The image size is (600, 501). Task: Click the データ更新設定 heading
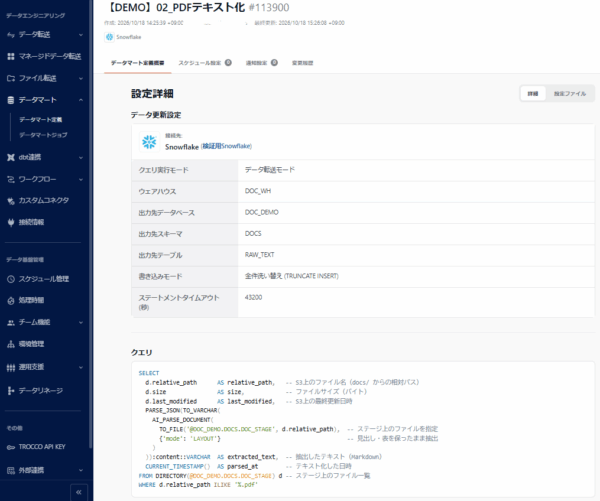(x=156, y=115)
